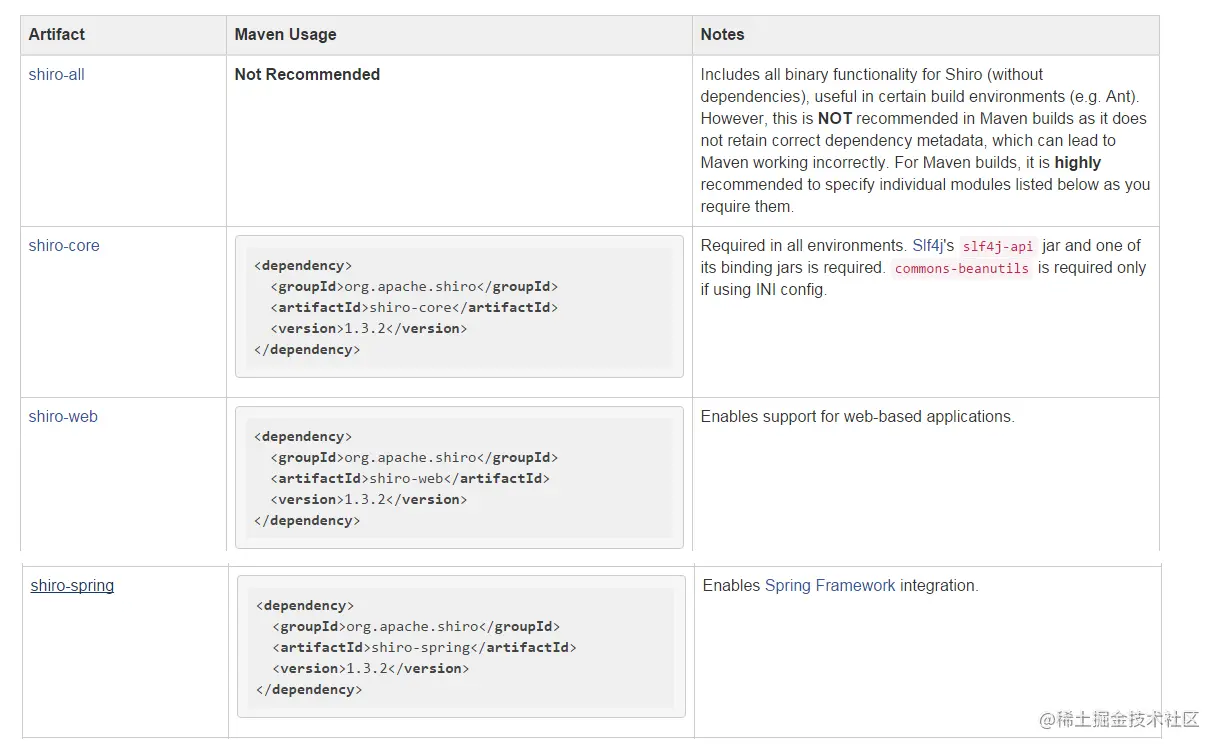Screen dimensions: 1221x751
Task: Click the version line in the shiro-web snippet
Action: 369,499
